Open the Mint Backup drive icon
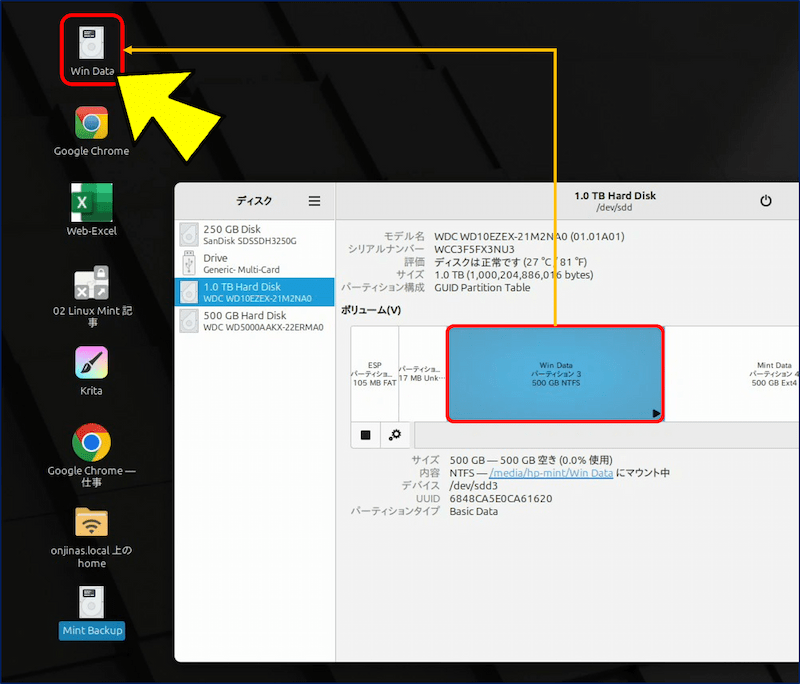Screen dimensions: 800x684 (92, 603)
